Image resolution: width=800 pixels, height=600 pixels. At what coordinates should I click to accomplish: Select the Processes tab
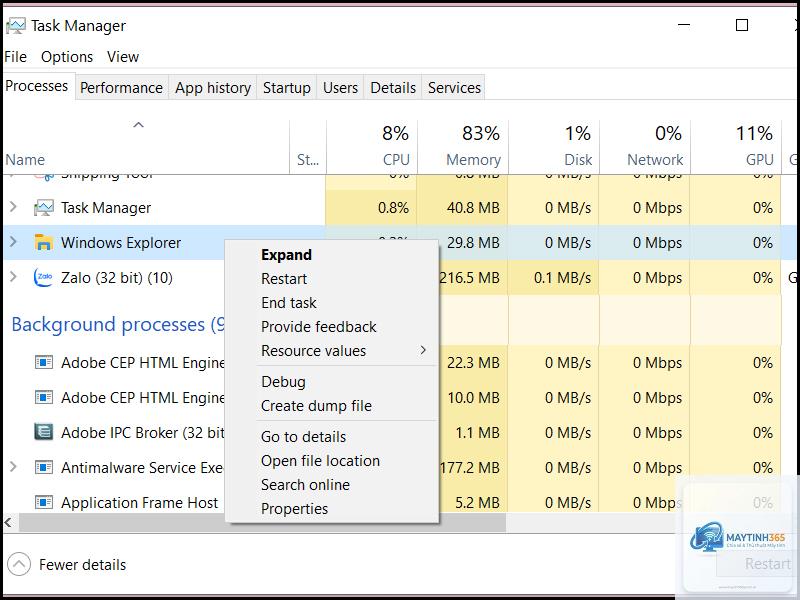pyautogui.click(x=37, y=86)
